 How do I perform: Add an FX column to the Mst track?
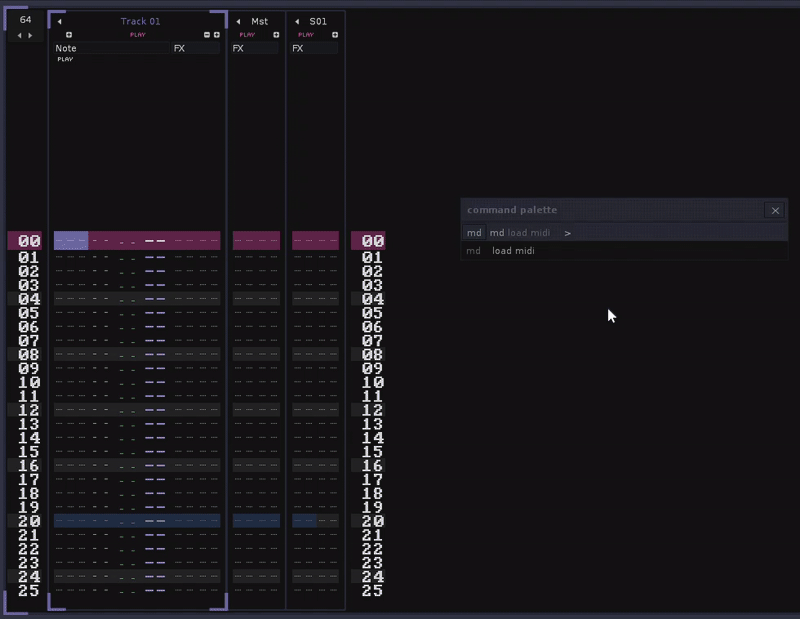pos(276,35)
